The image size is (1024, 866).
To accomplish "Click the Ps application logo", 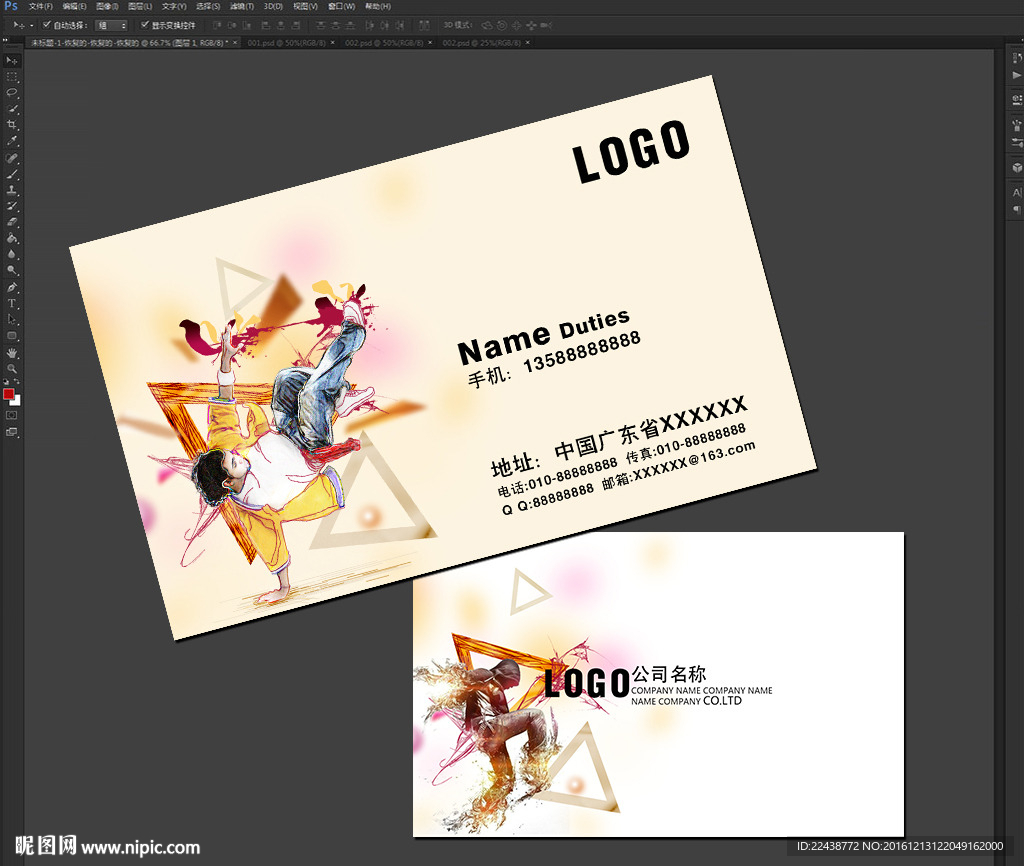I will pos(11,6).
